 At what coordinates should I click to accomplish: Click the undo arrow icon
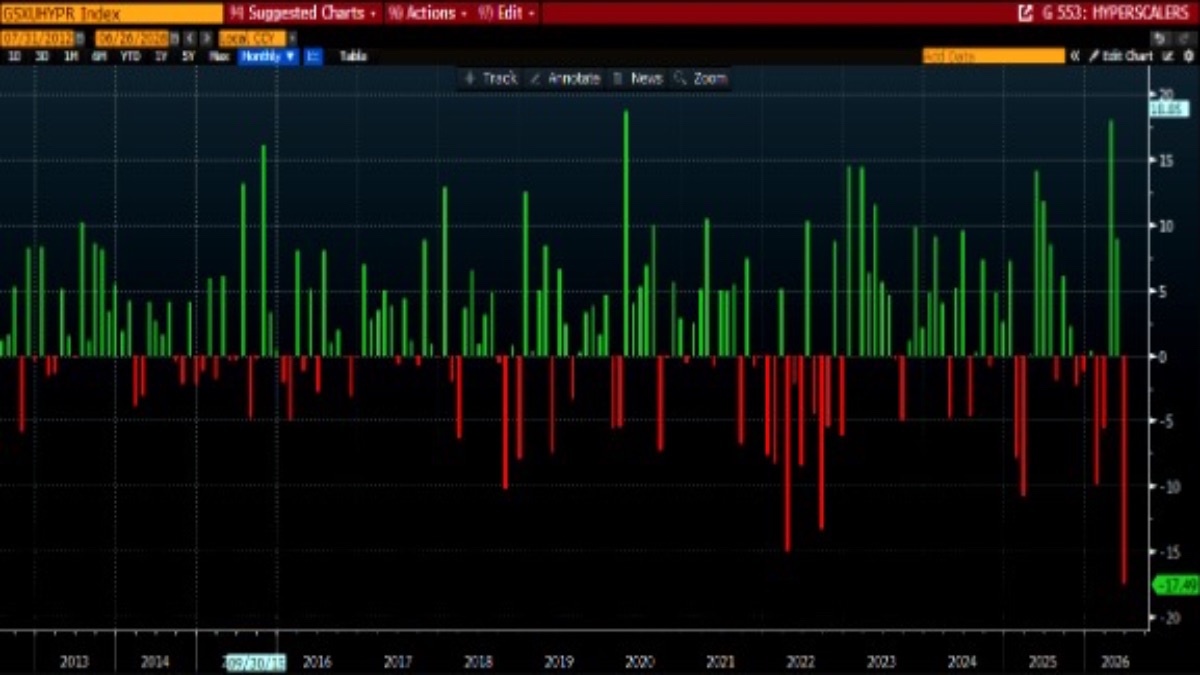1160,38
